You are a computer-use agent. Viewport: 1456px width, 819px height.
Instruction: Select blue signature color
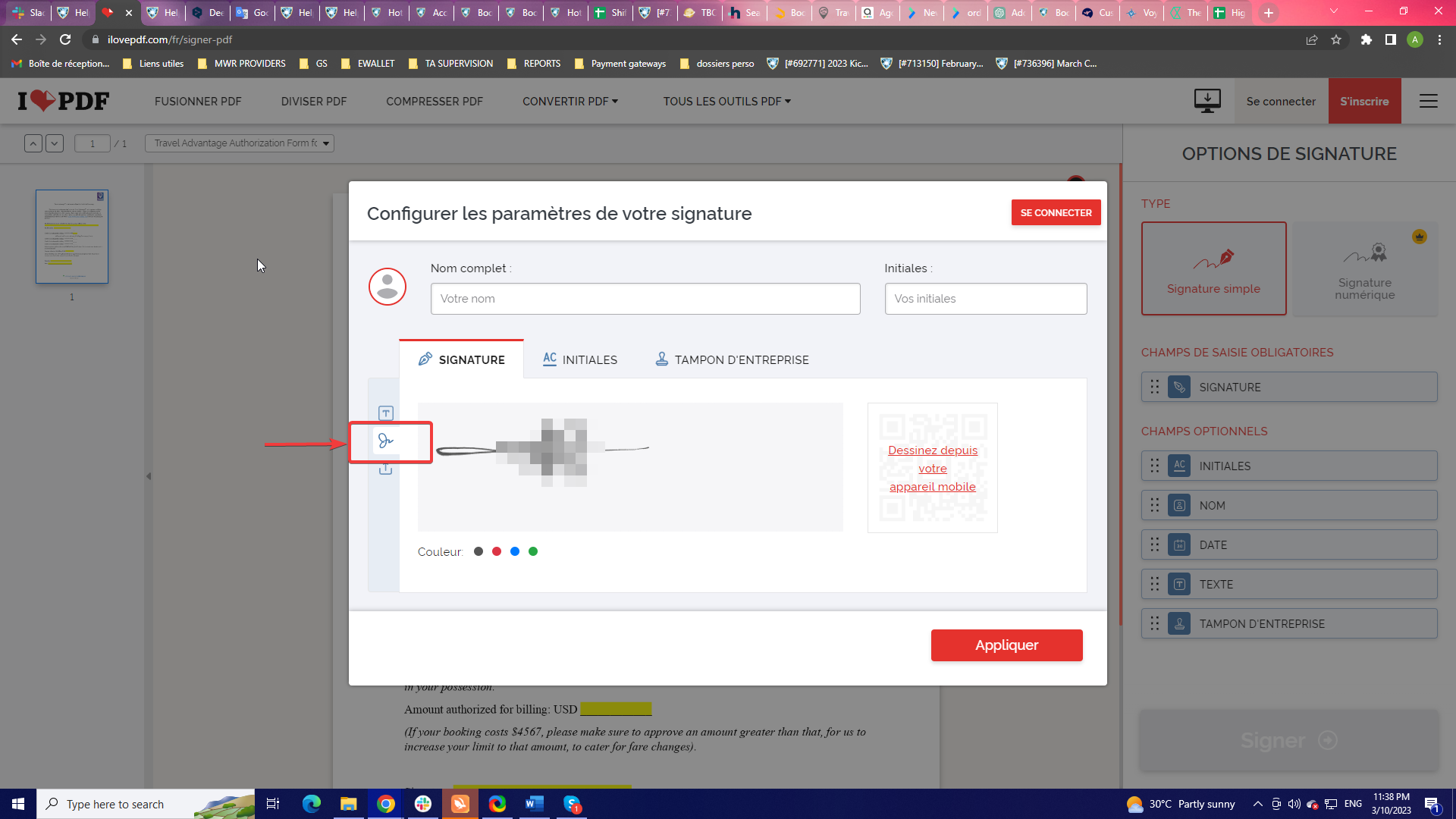click(515, 551)
